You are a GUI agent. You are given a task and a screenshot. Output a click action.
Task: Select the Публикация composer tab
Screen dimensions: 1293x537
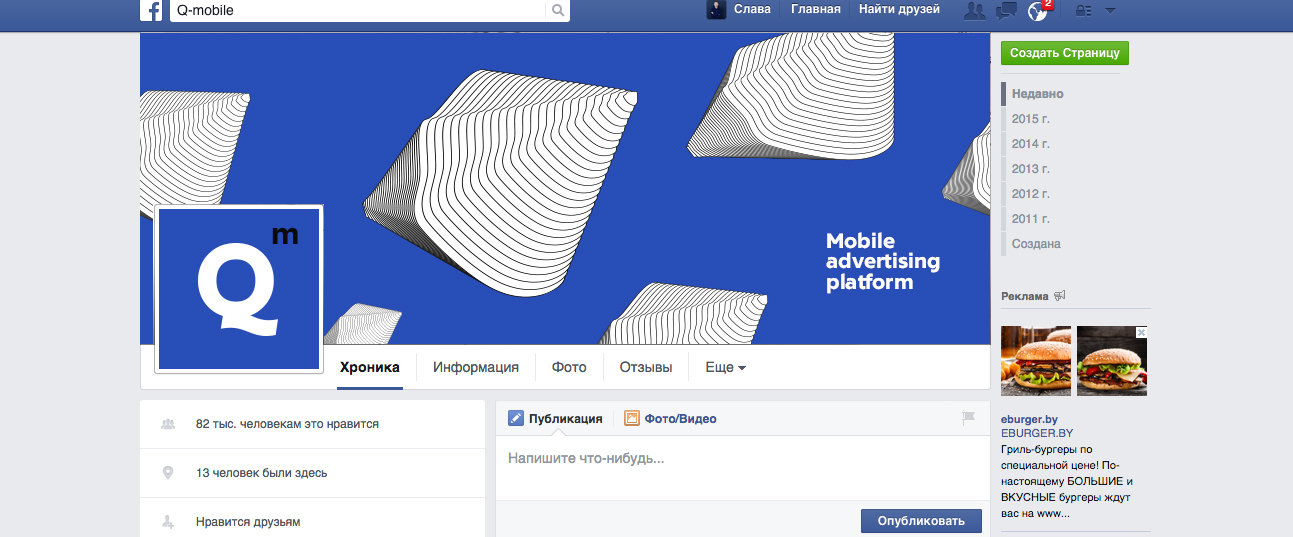(x=555, y=419)
